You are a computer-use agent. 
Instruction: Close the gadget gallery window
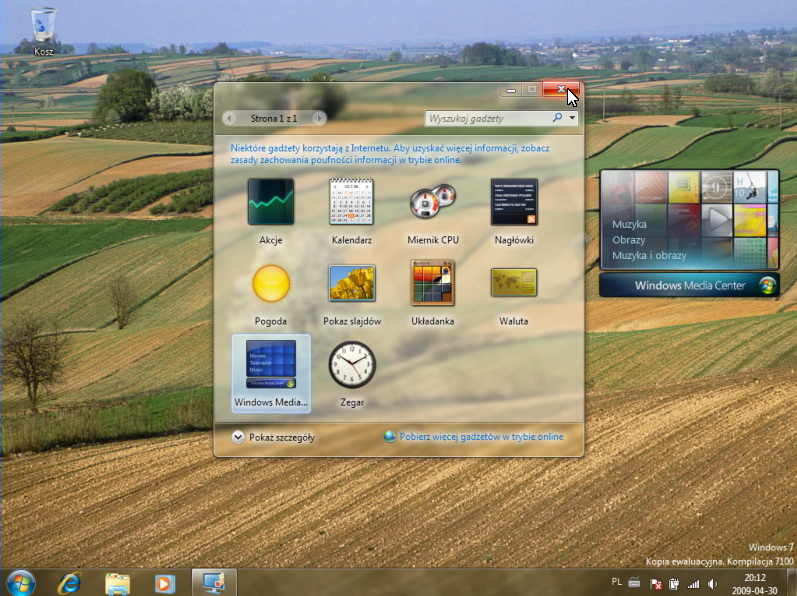pyautogui.click(x=561, y=89)
